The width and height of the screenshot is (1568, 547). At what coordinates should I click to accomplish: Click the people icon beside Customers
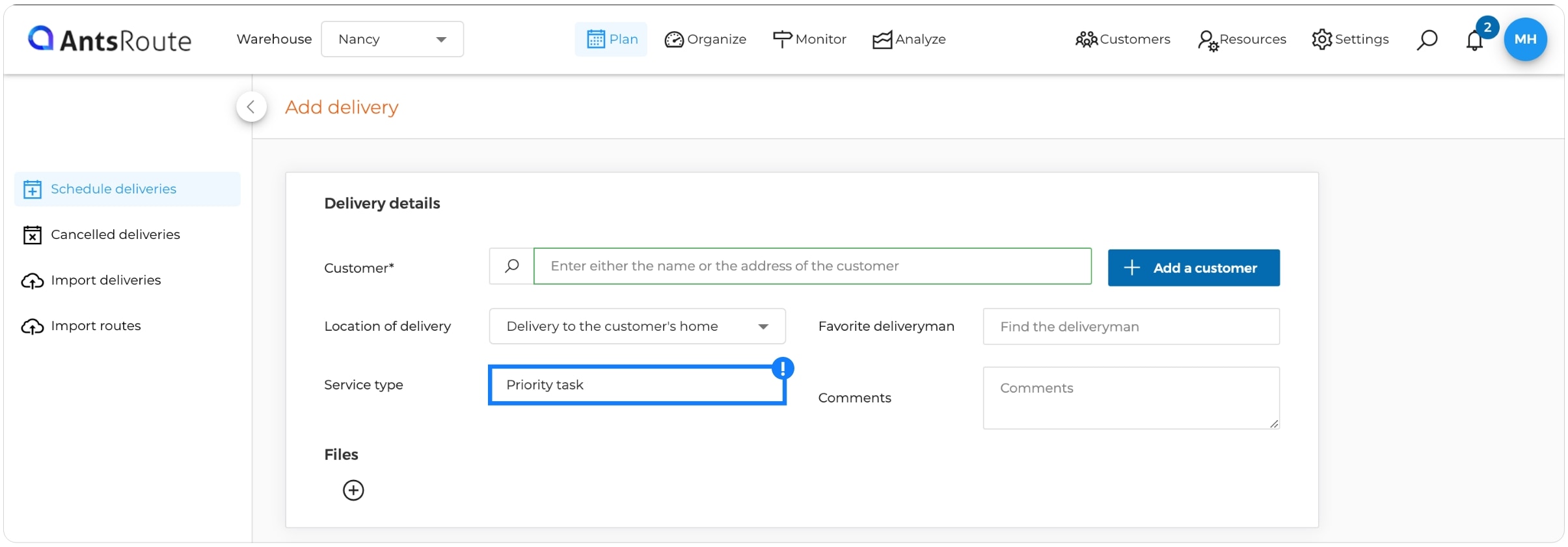click(1087, 40)
